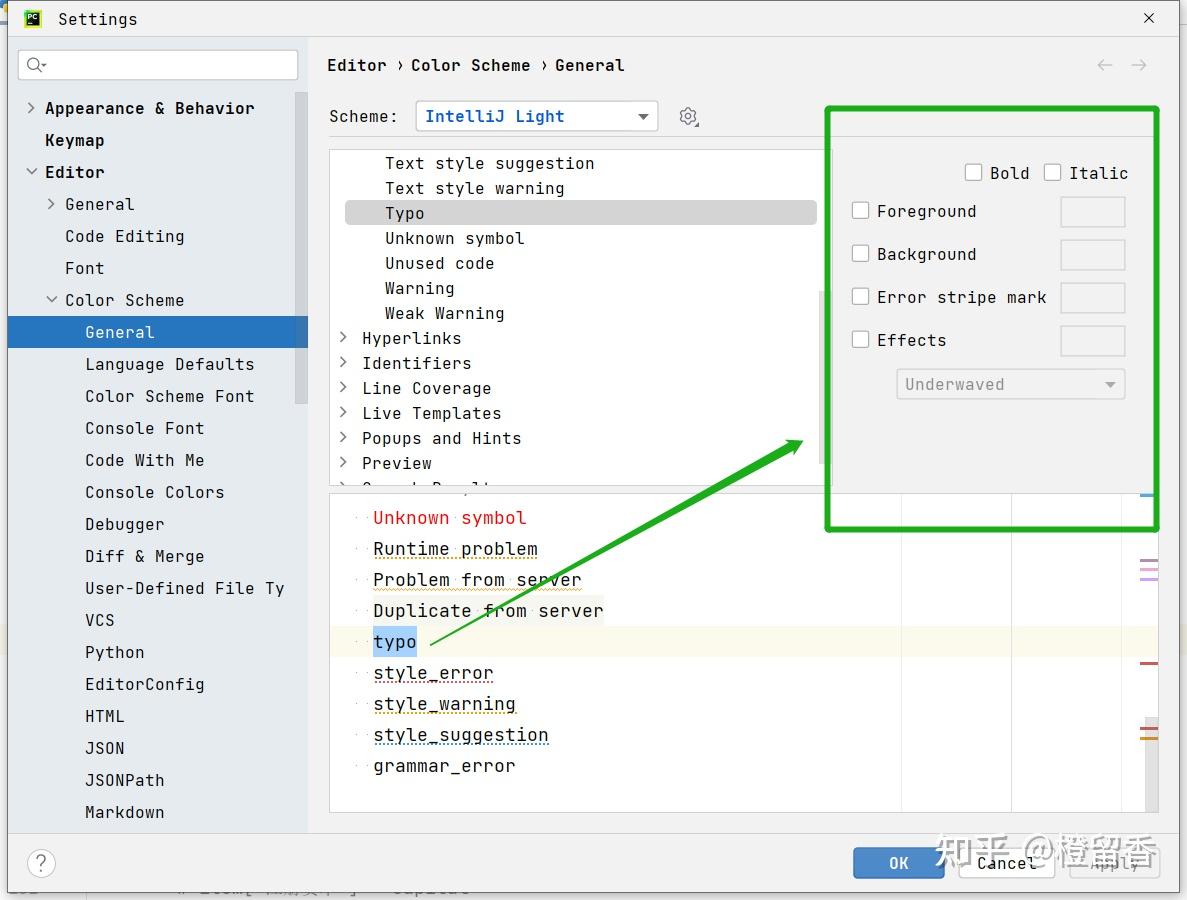This screenshot has height=900, width=1187.
Task: Click the PyCharm icon in the title bar
Action: [x=32, y=18]
